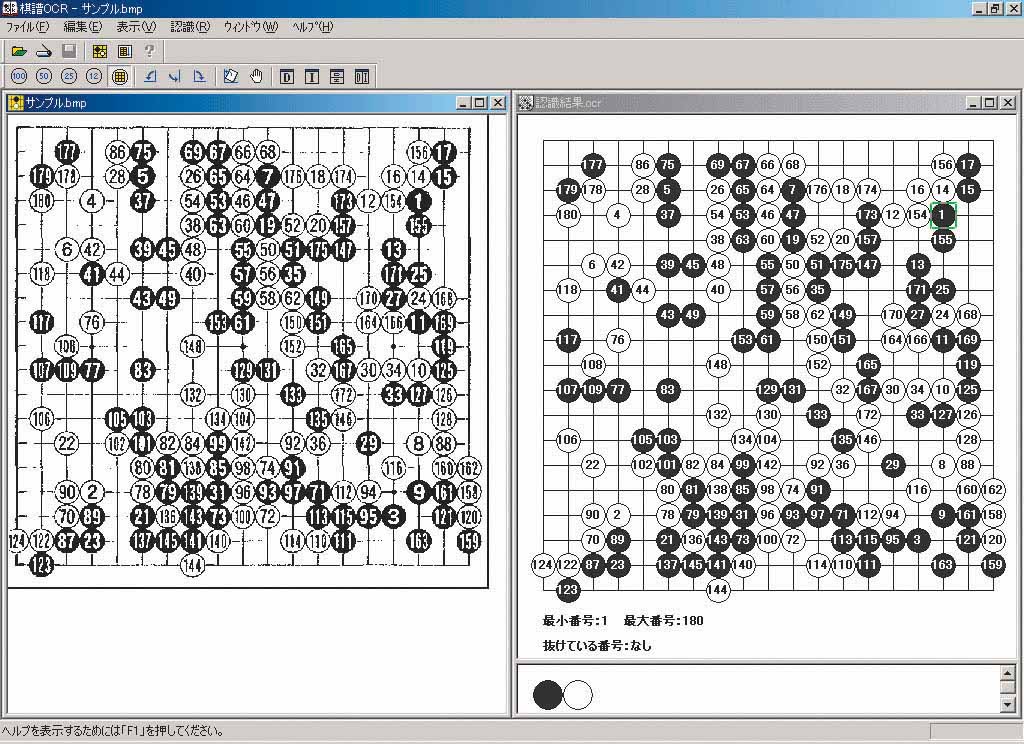Image resolution: width=1024 pixels, height=744 pixels.
Task: Rotate image right with the arrow icon
Action: pos(199,76)
